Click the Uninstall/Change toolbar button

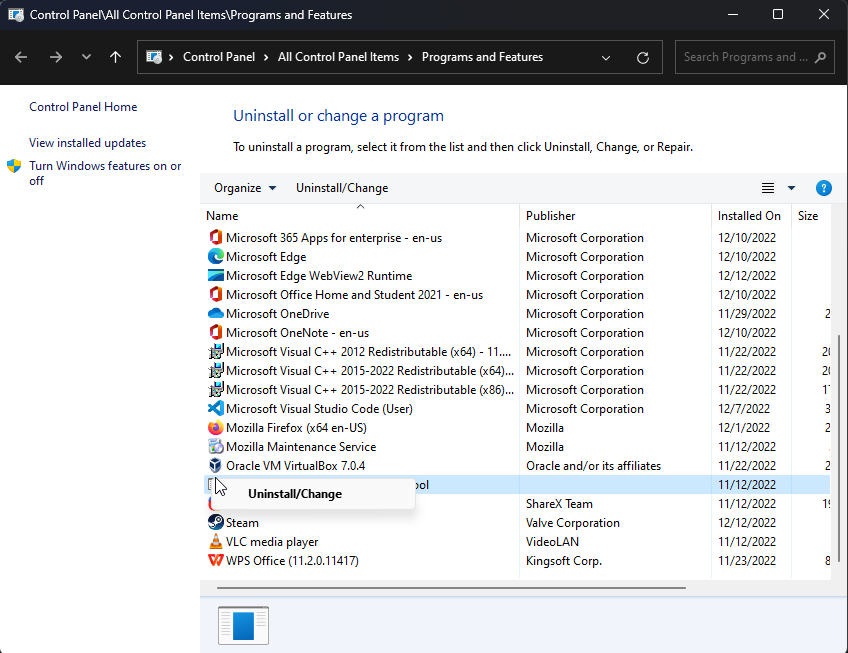342,188
